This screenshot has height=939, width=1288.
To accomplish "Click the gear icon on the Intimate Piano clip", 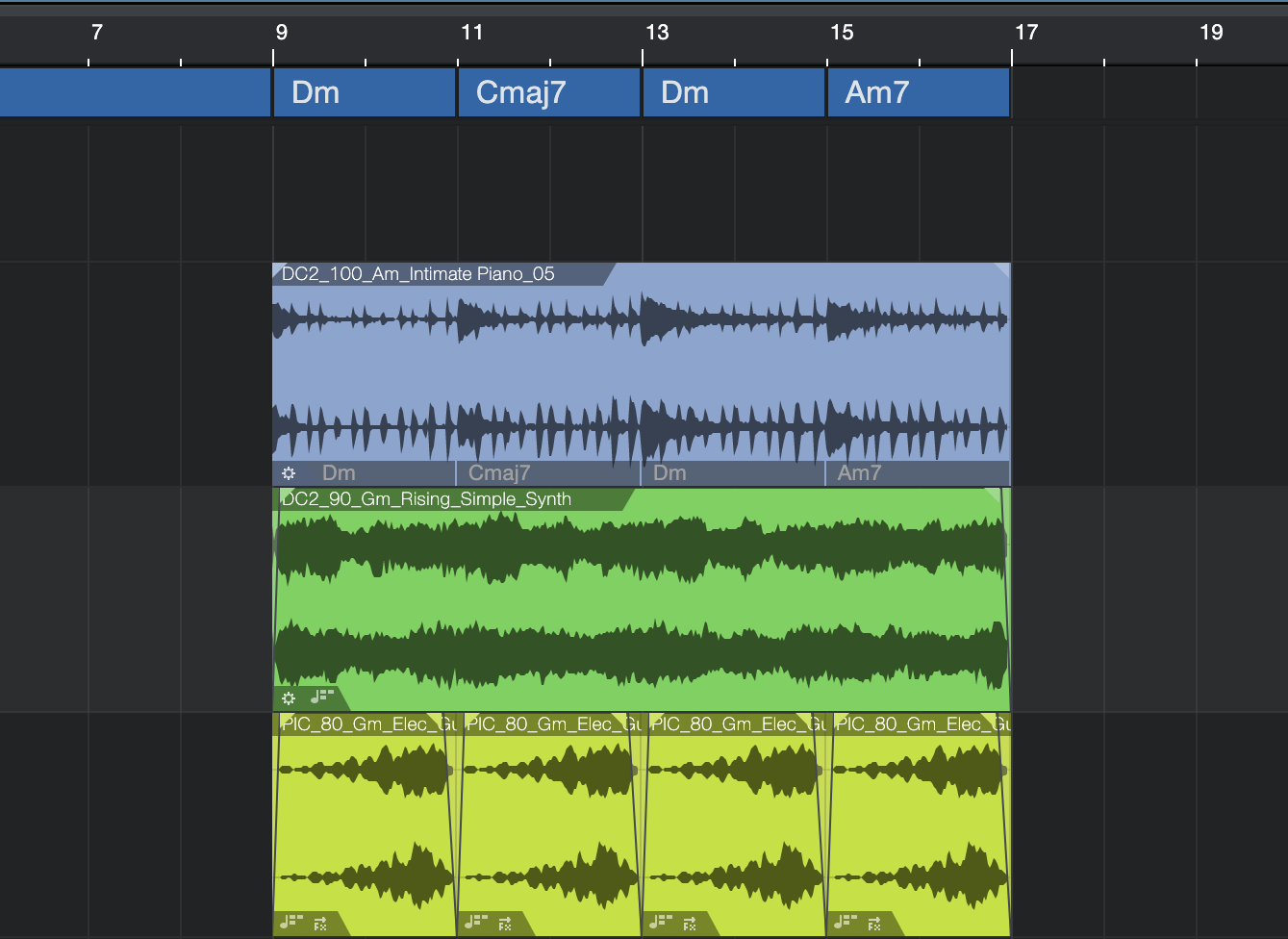I will click(x=289, y=473).
